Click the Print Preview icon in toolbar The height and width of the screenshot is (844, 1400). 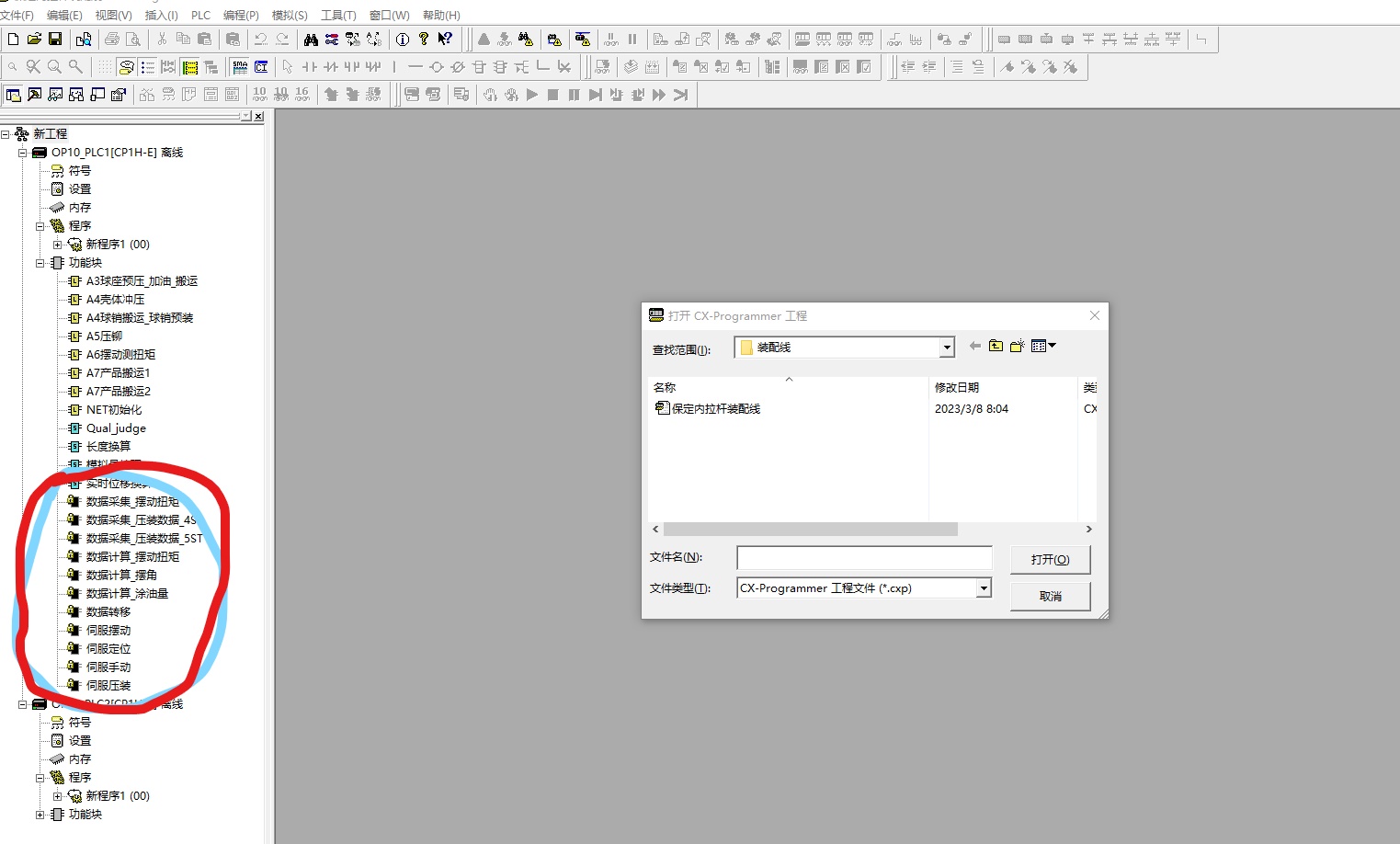[133, 40]
